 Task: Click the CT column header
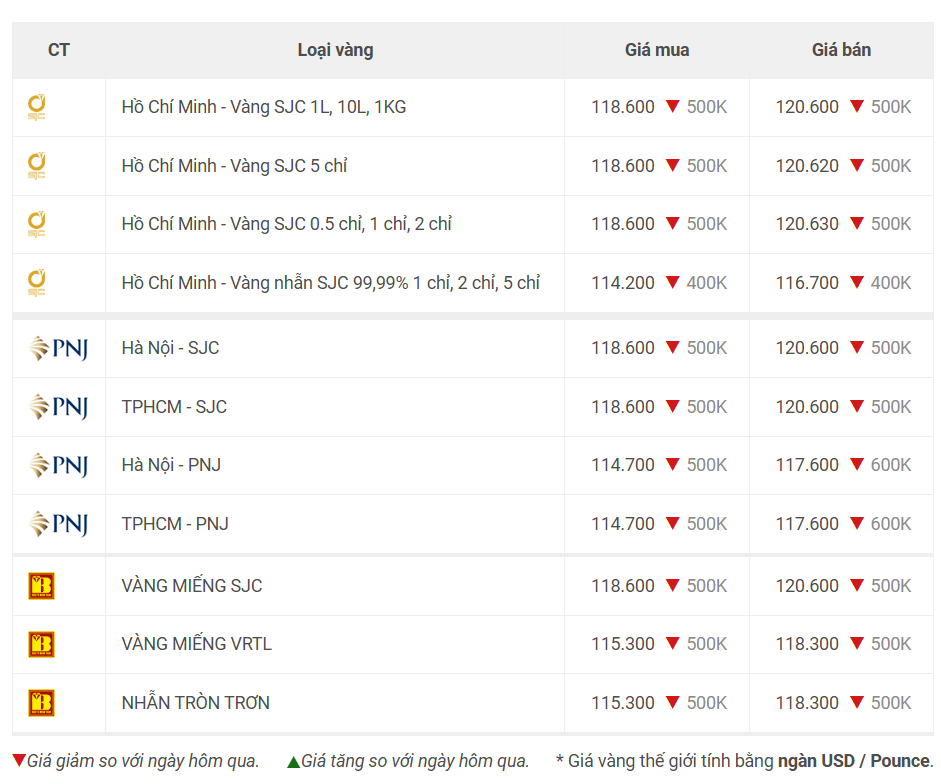click(x=59, y=50)
